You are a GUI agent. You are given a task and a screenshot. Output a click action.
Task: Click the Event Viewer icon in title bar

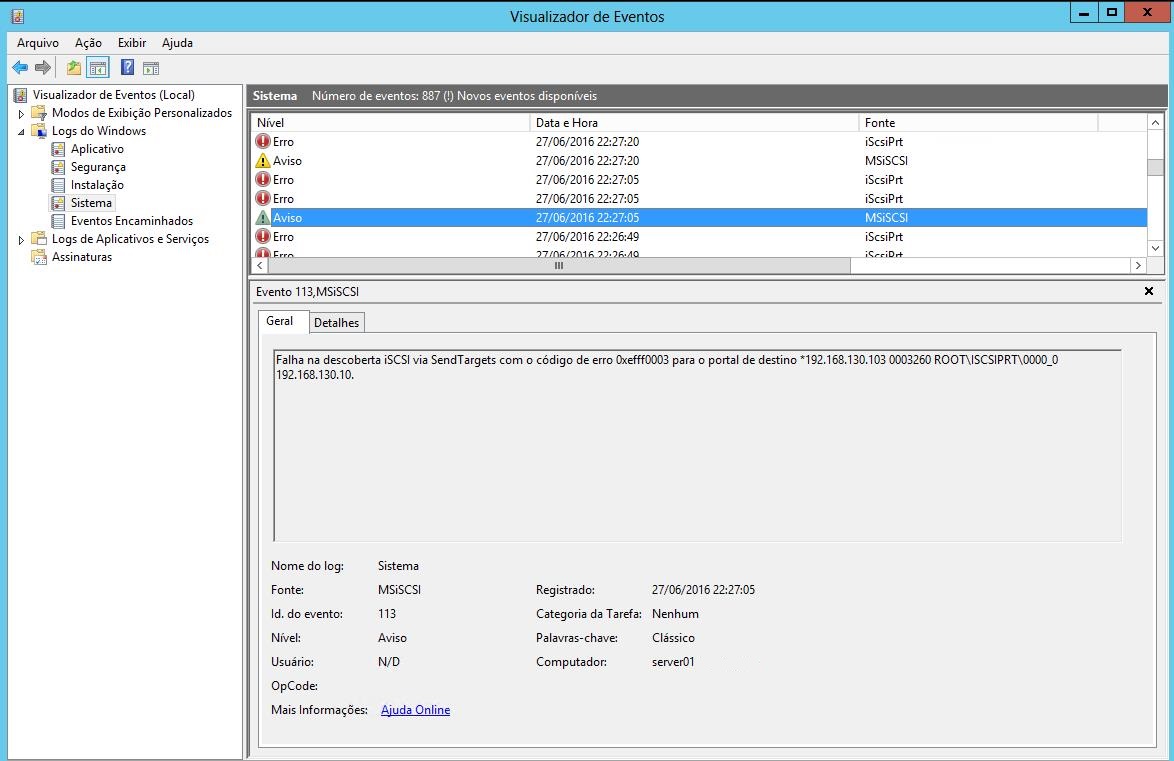pyautogui.click(x=17, y=16)
